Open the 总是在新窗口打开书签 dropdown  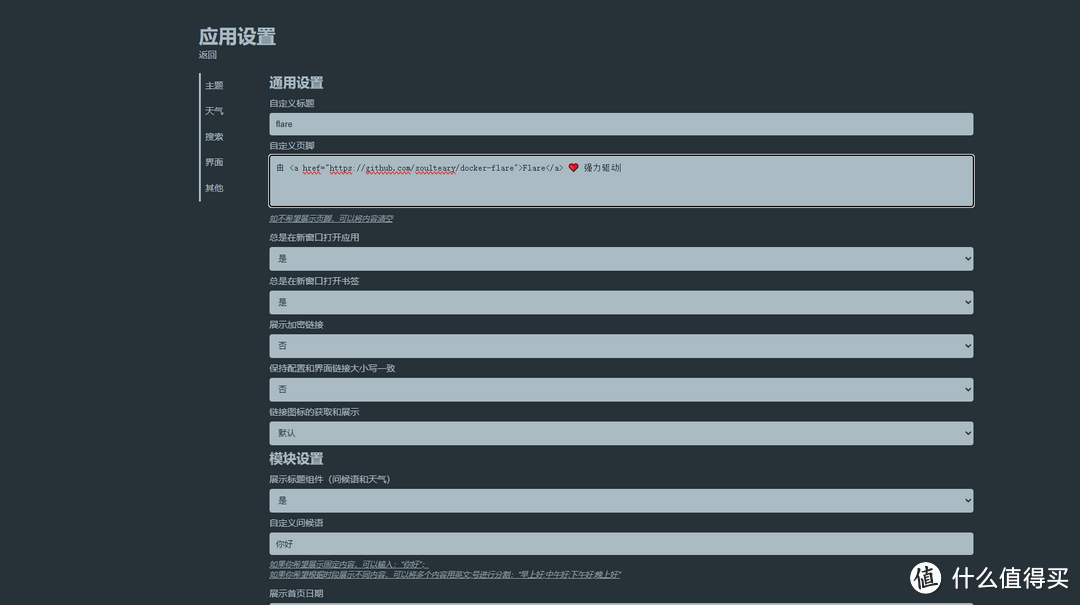620,302
